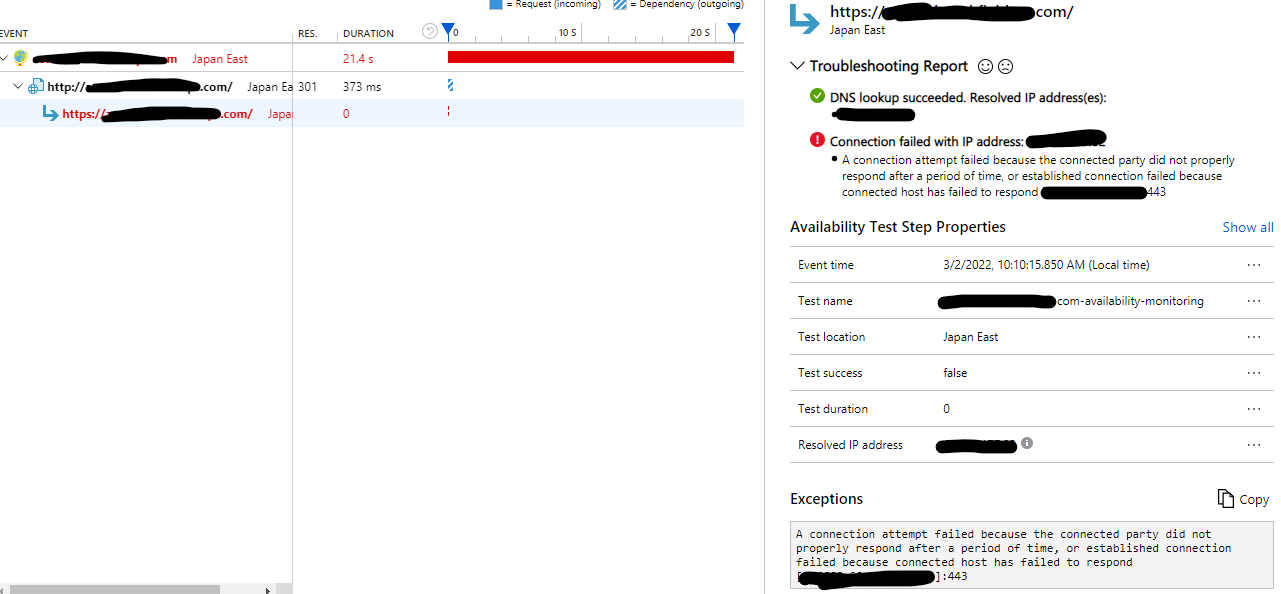Click the frown face feedback icon
Viewport: 1281px width, 594px height.
pos(1006,66)
